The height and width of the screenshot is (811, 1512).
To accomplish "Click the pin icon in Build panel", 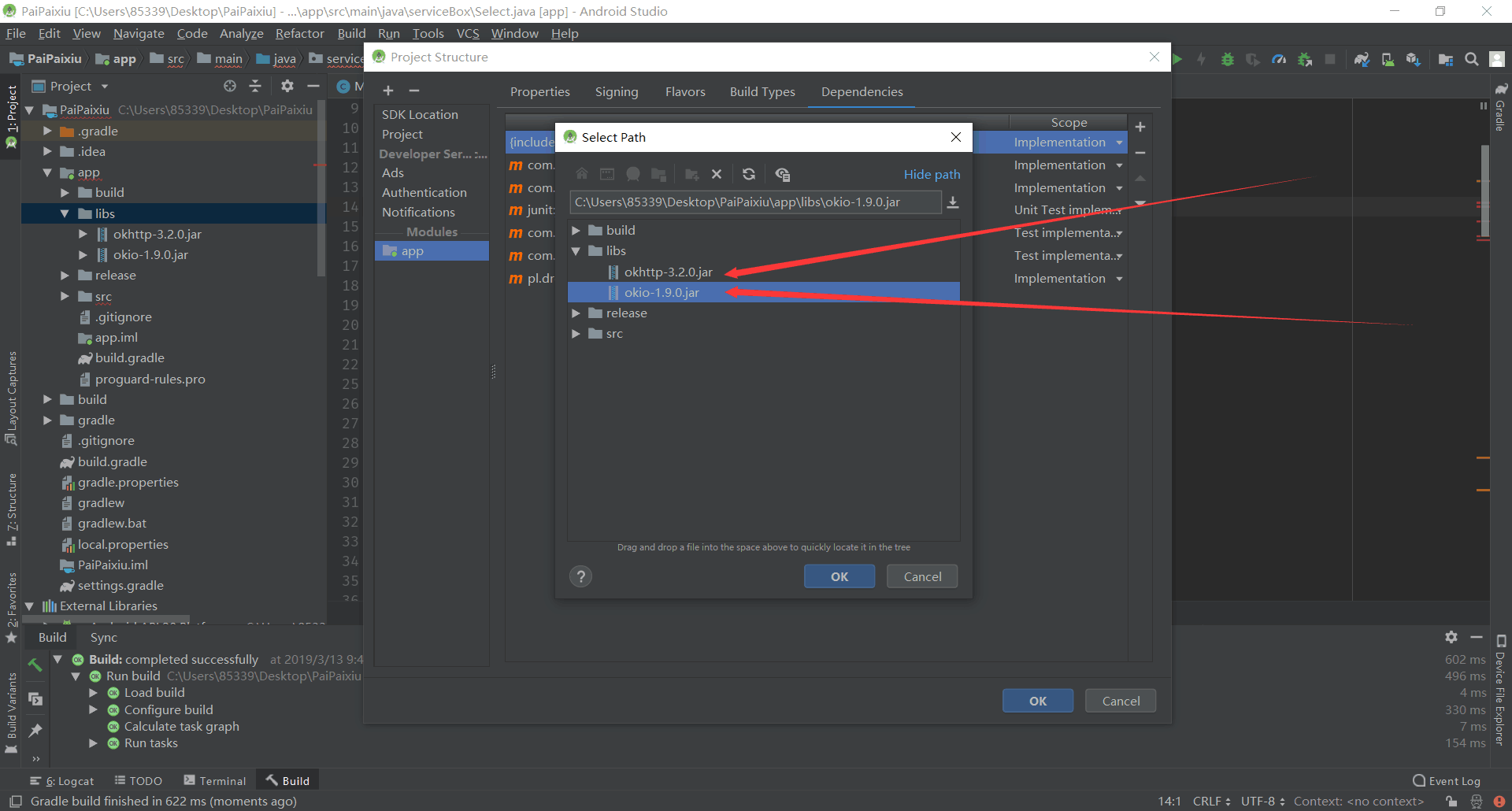I will point(35,731).
